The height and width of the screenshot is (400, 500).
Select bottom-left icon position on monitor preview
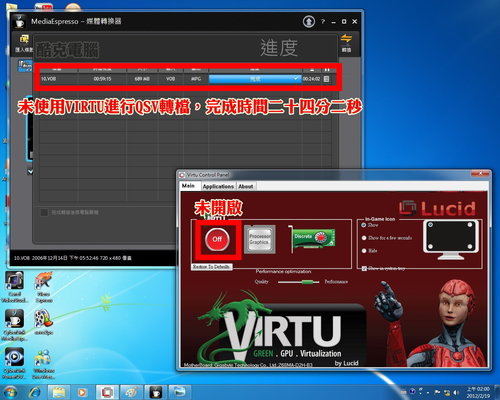pyautogui.click(x=430, y=246)
